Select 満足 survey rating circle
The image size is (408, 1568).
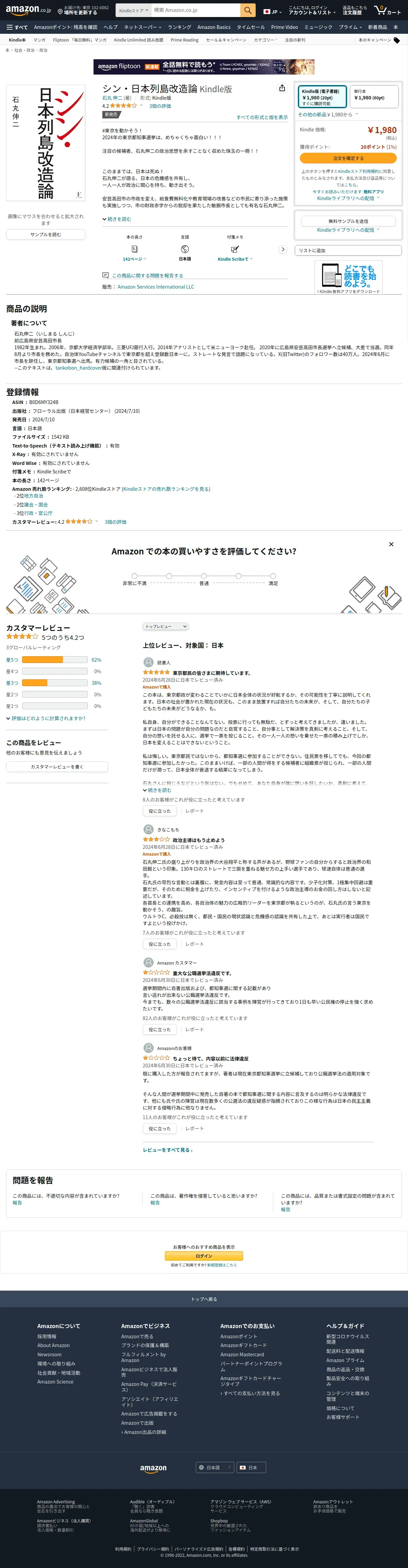coord(273,576)
